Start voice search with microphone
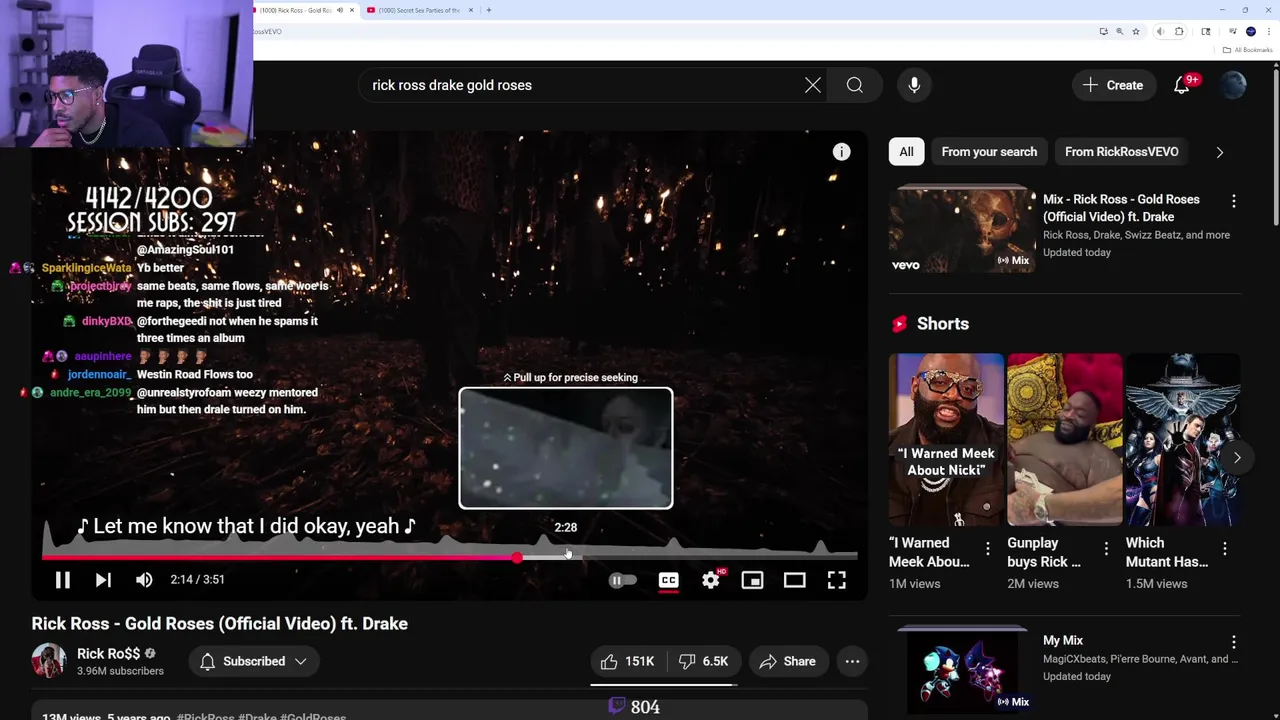 [x=914, y=85]
